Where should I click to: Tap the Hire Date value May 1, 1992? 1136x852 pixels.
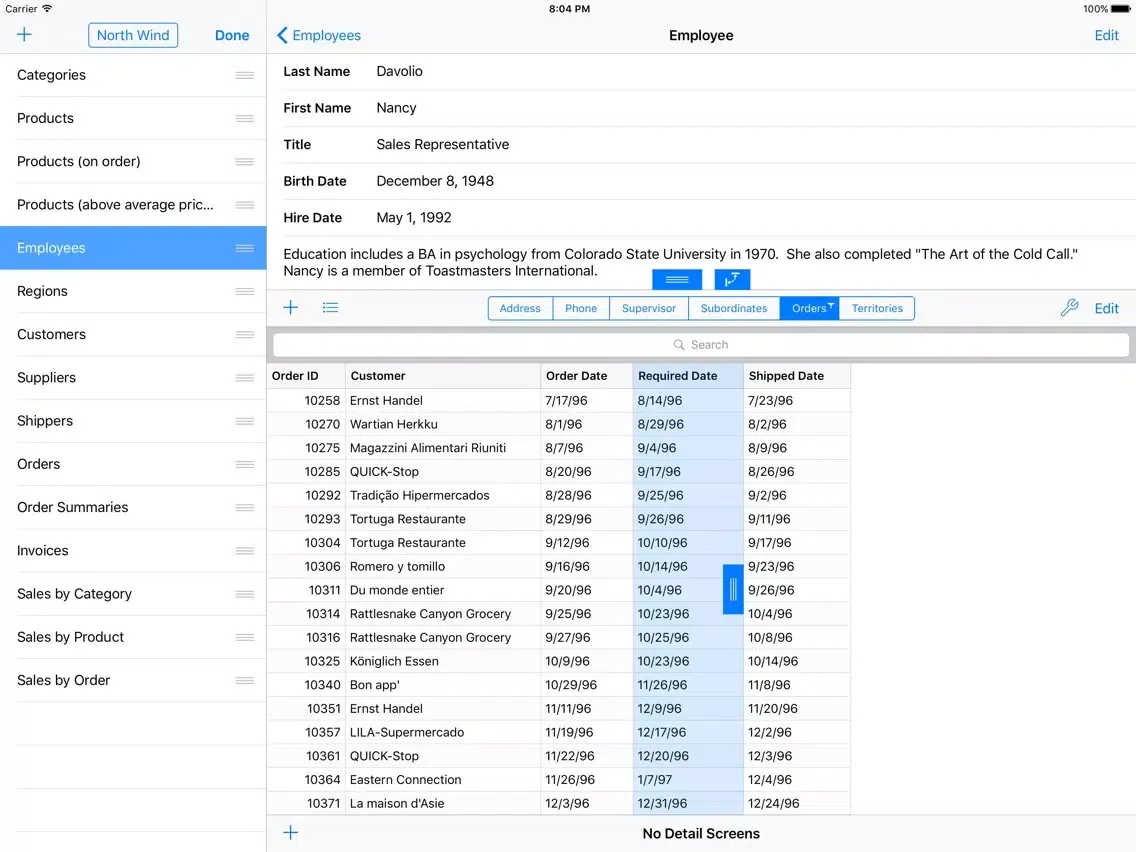click(x=414, y=217)
